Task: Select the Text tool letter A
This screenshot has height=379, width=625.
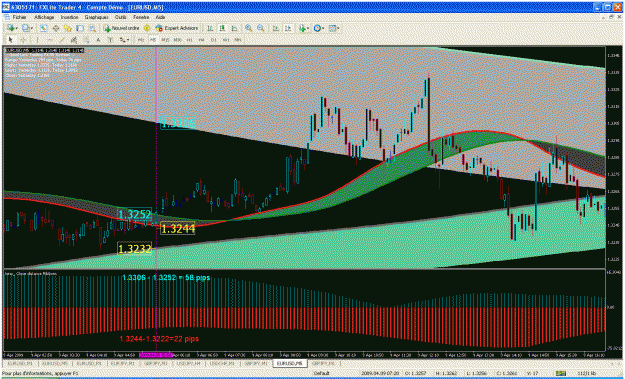Action: coord(98,39)
